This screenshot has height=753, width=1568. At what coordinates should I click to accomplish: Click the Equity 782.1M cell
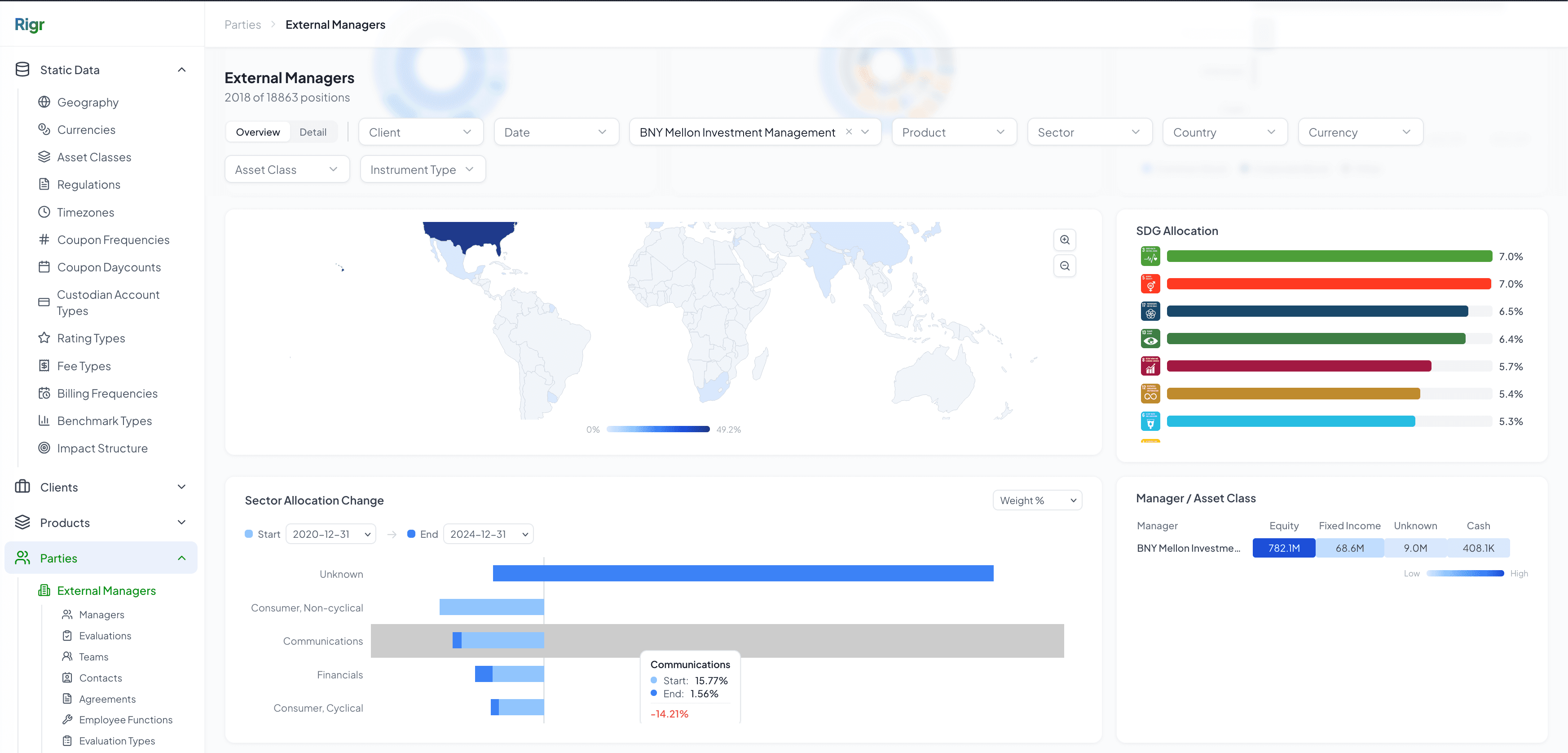[x=1284, y=548]
